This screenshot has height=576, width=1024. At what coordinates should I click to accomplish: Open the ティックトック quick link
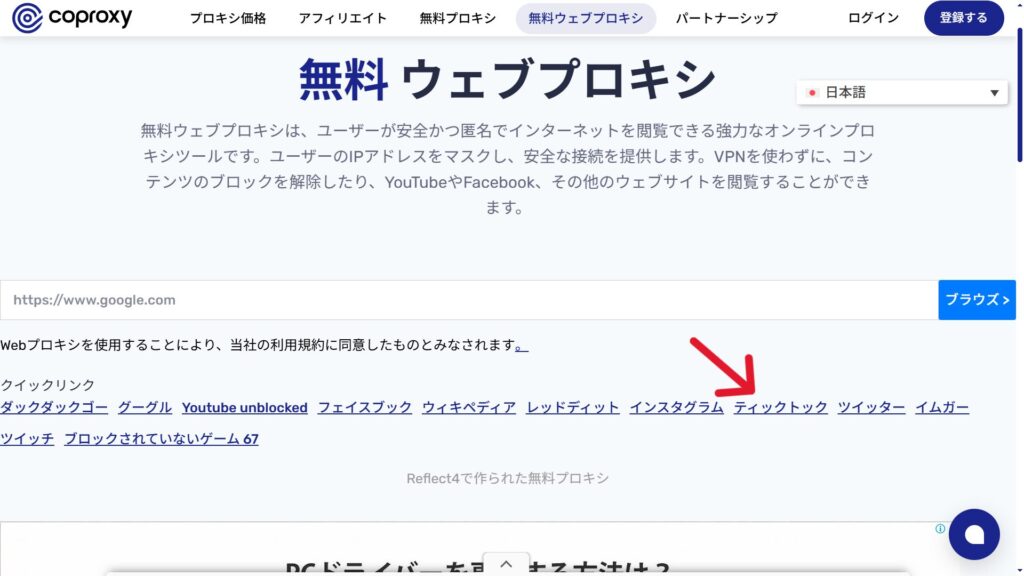pos(780,407)
